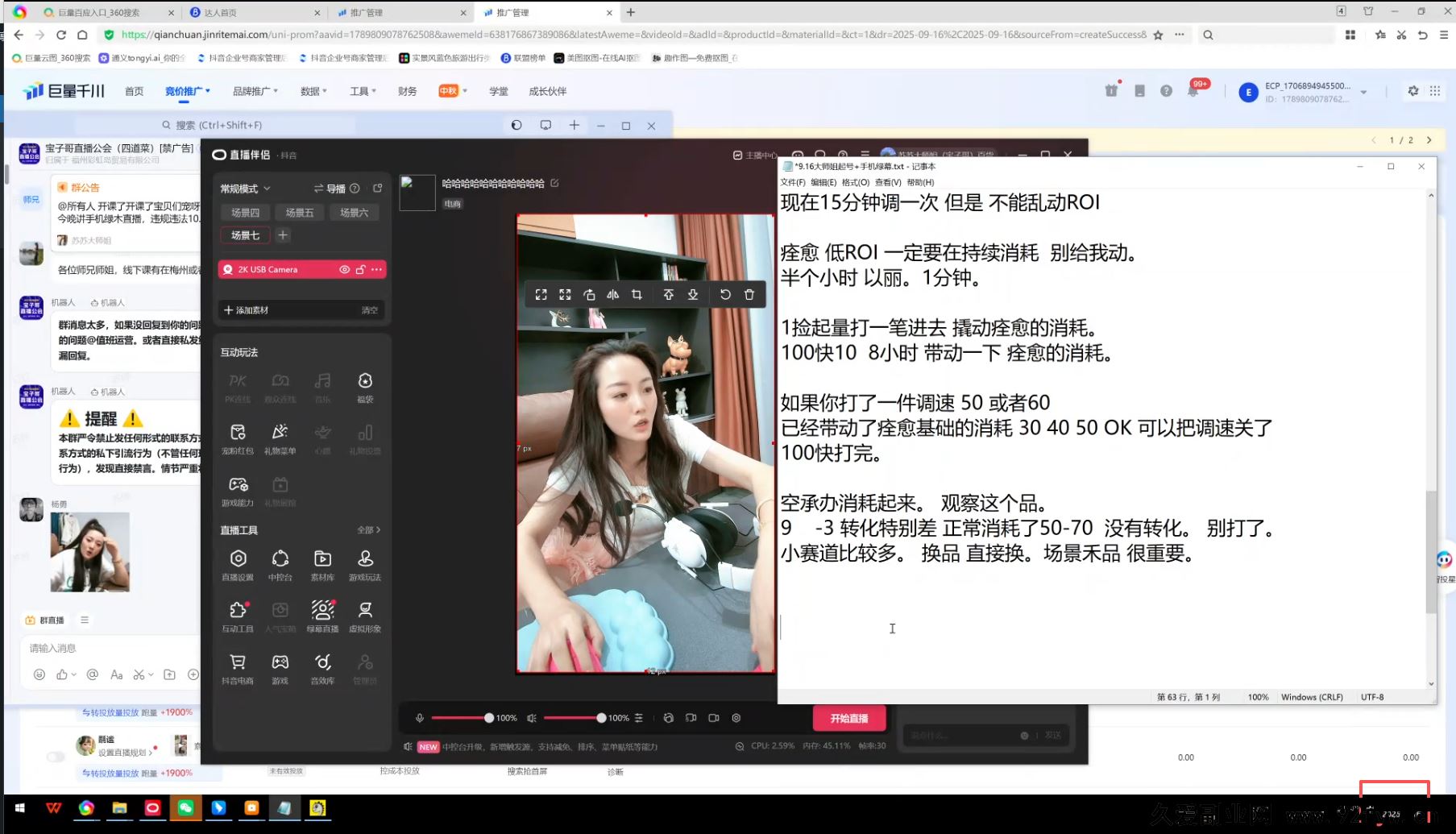This screenshot has width=1456, height=834.
Task: Click 添加素材 to add a source
Action: (247, 310)
